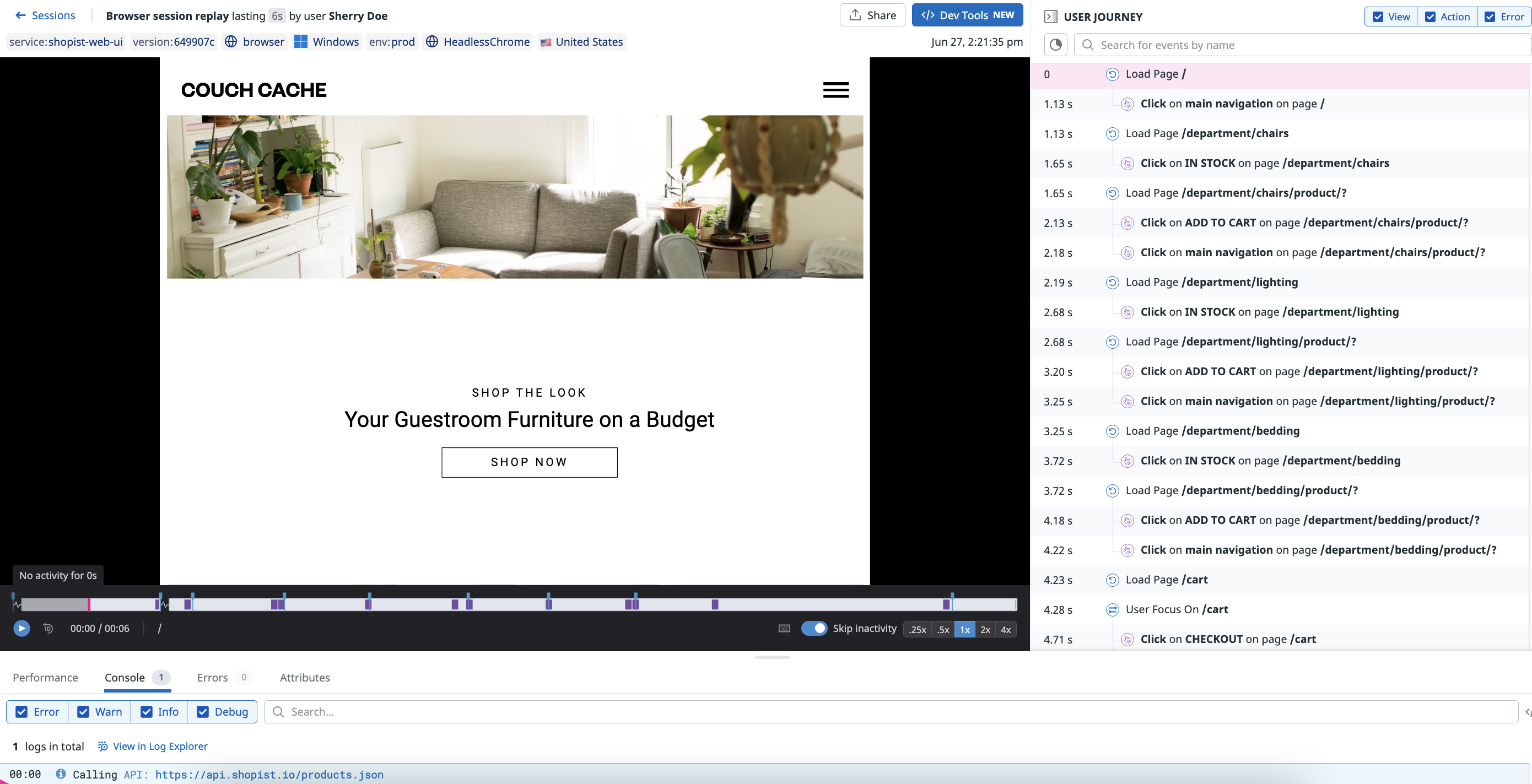Collapse the User Journey side panel
1532x784 pixels.
(x=1050, y=17)
